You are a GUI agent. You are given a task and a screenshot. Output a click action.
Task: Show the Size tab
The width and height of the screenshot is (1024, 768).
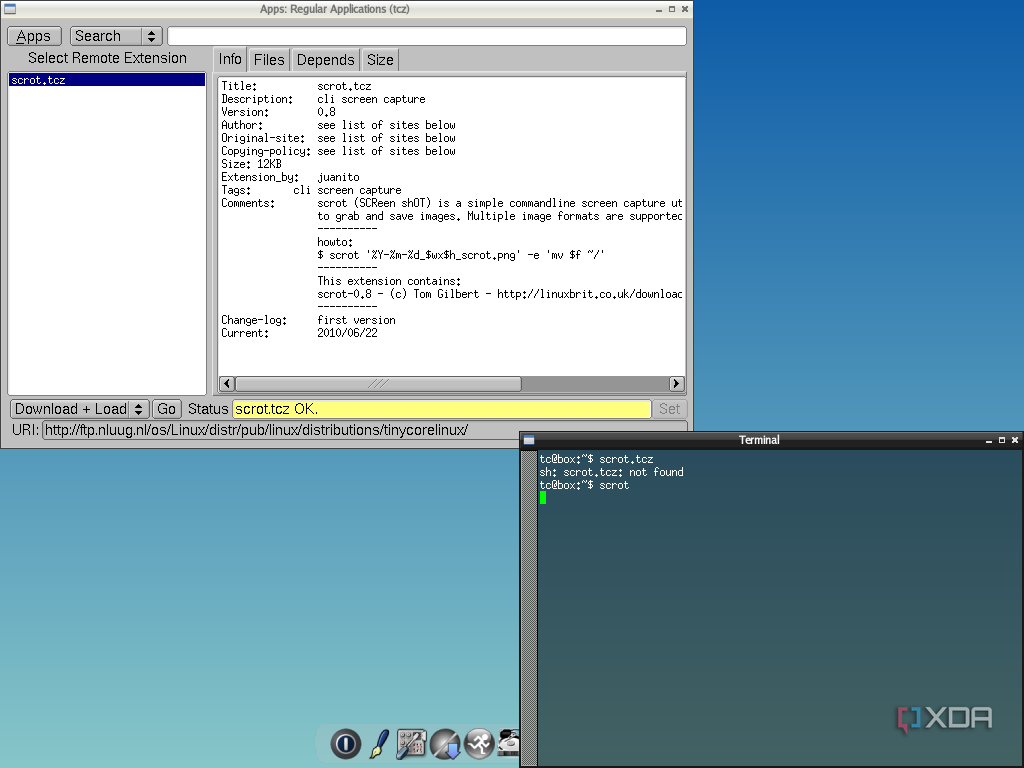coord(380,60)
